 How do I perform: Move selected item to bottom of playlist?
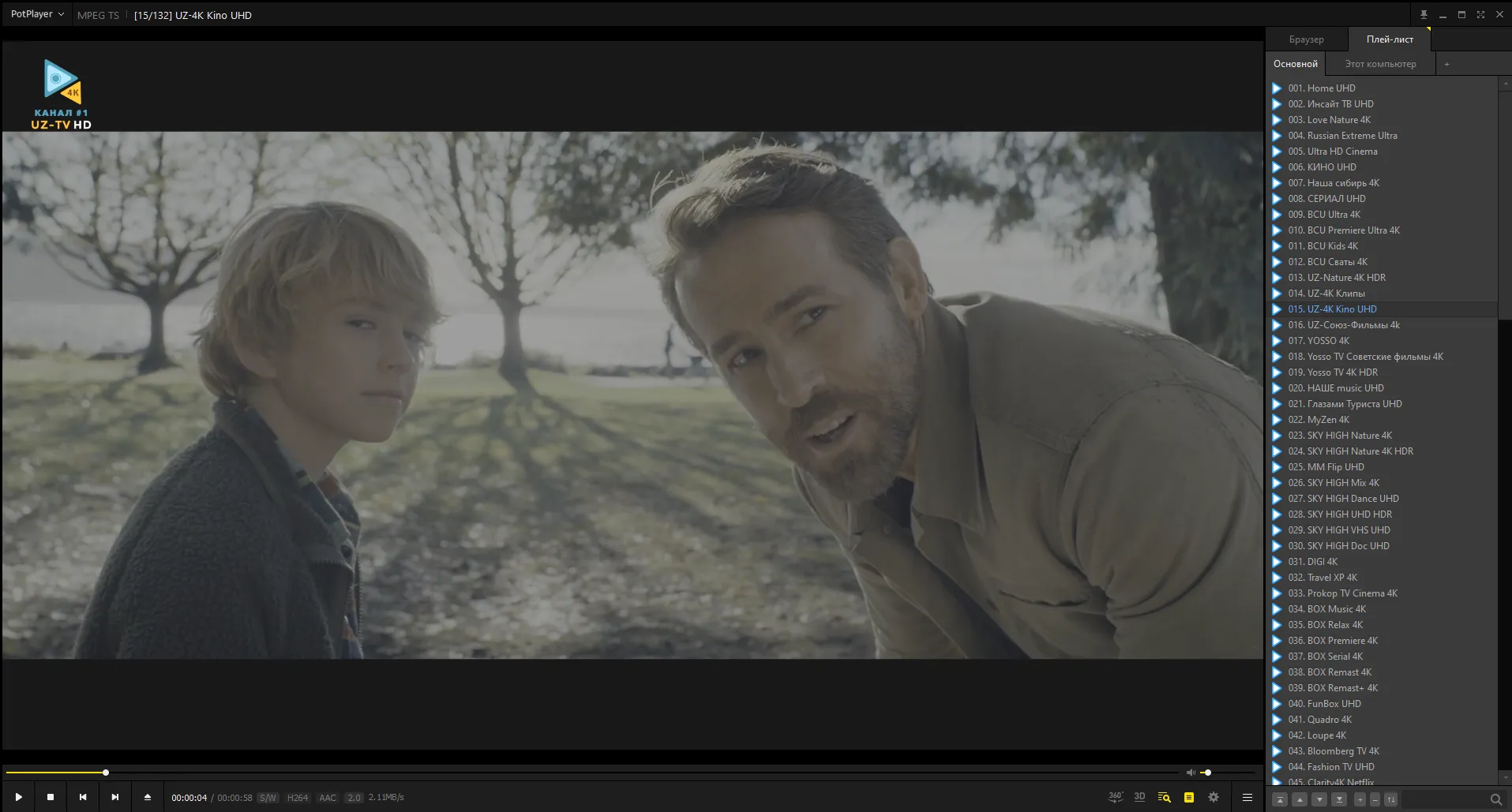pos(1339,799)
